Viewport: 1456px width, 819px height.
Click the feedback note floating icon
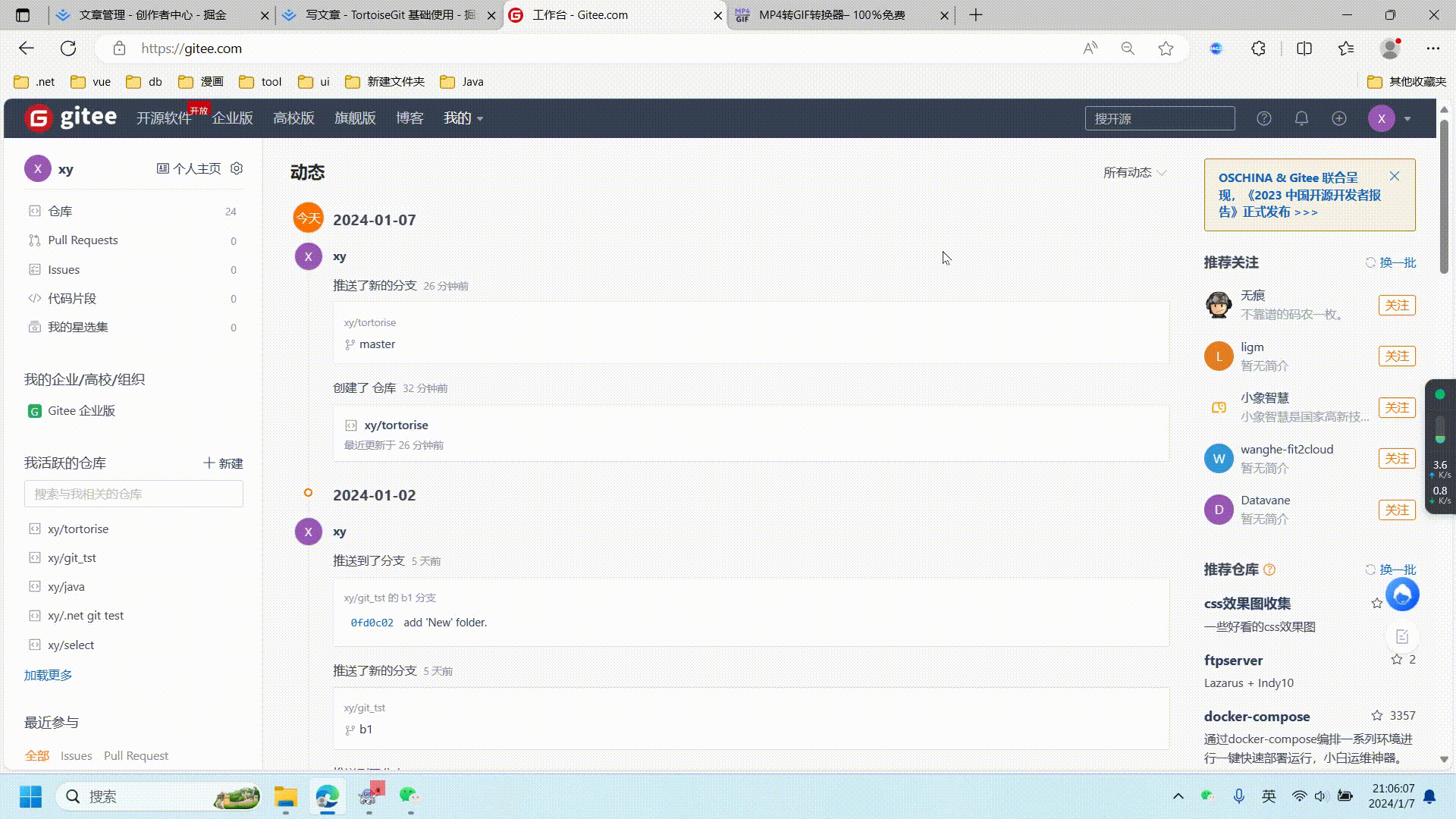pos(1402,637)
